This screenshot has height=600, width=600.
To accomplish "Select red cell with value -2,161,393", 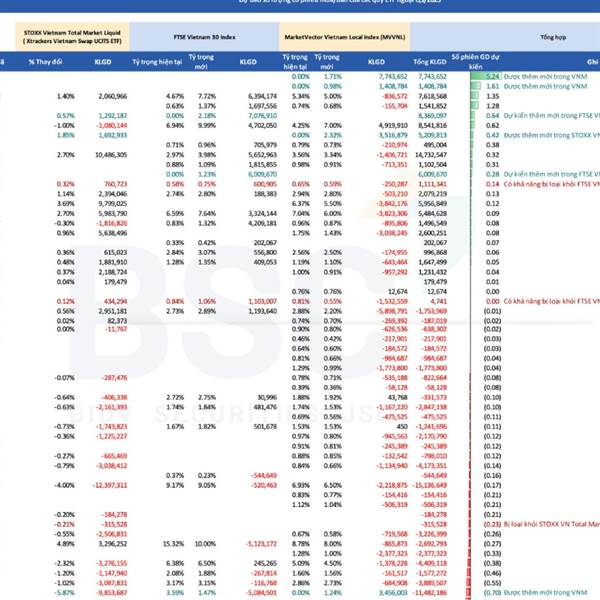I will [x=111, y=407].
